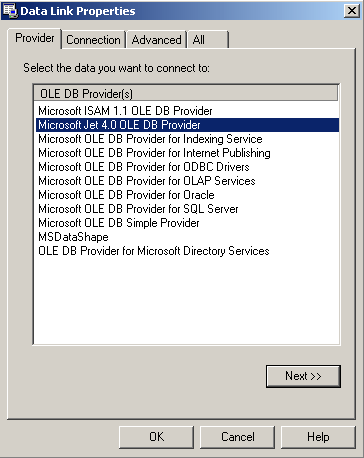The image size is (364, 458).
Task: Choose Microsoft Jet 4.0 OLE DB Provider
Action: pos(187,125)
